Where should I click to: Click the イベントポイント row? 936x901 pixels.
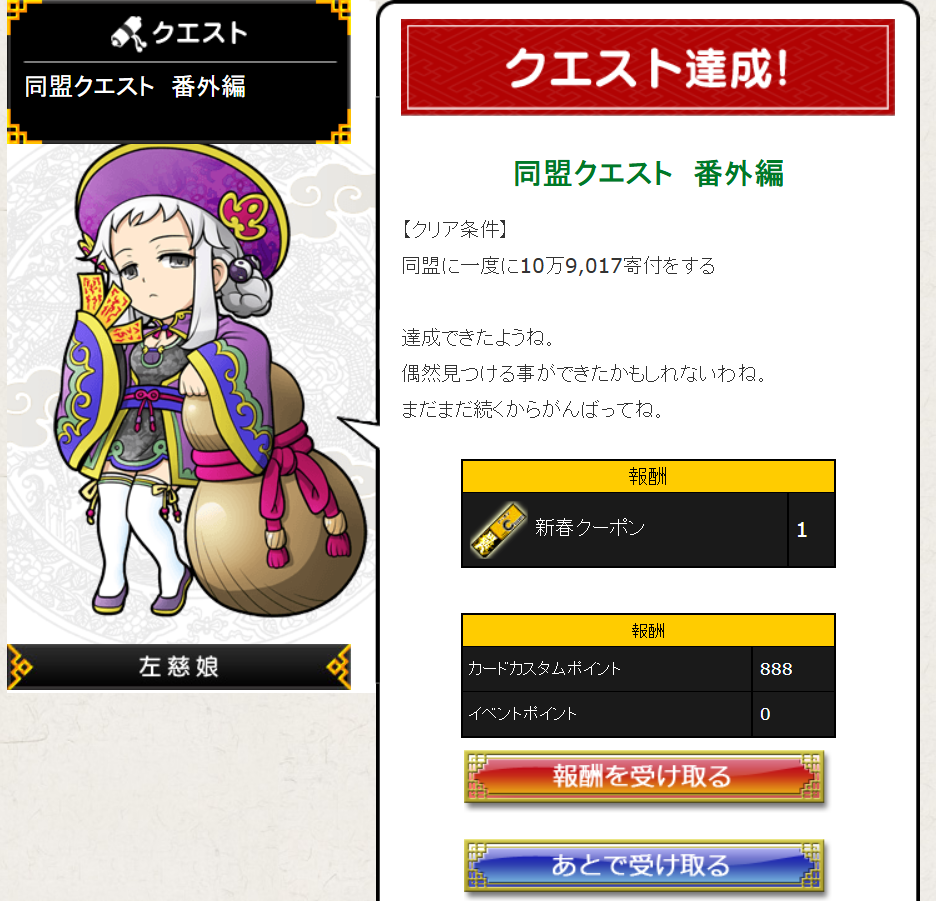[x=648, y=714]
